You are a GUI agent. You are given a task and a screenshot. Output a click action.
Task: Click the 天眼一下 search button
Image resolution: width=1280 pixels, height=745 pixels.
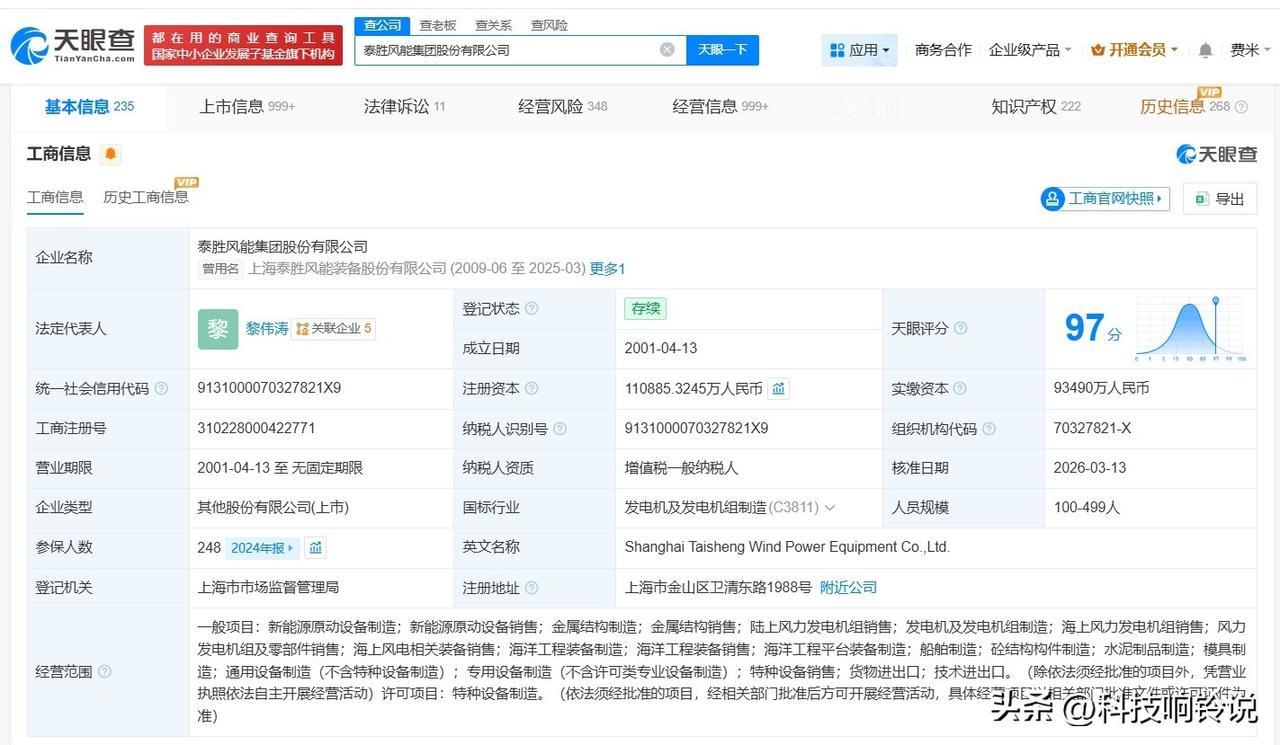722,50
